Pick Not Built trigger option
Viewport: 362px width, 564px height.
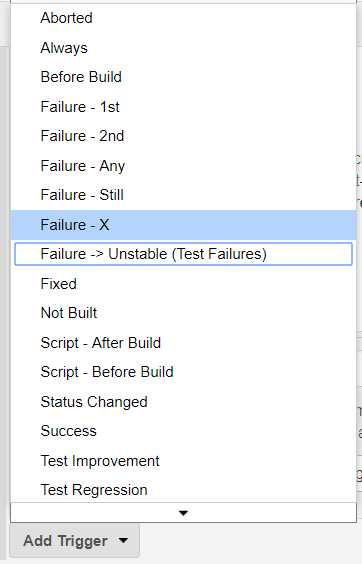(184, 313)
